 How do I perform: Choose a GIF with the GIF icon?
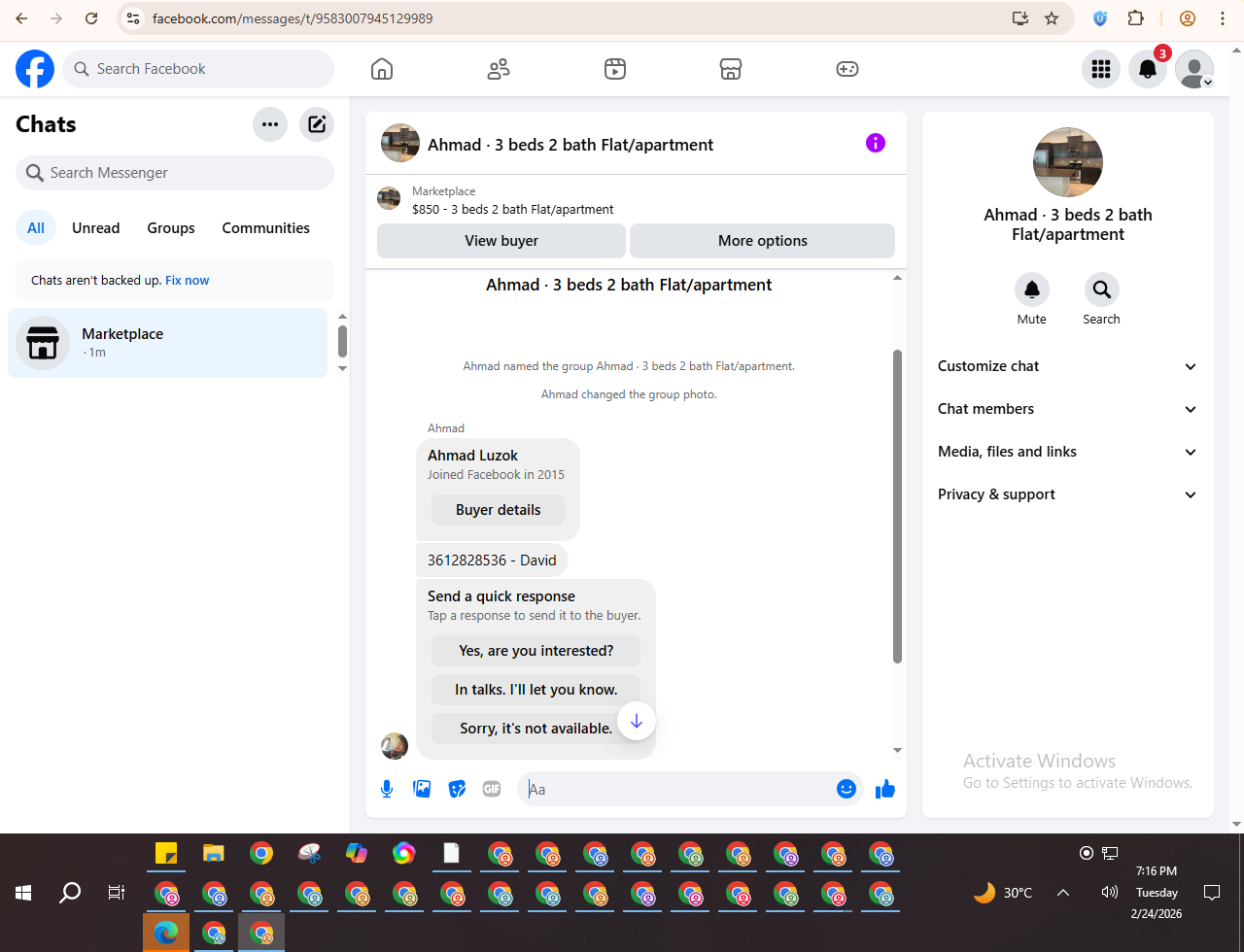pyautogui.click(x=492, y=789)
